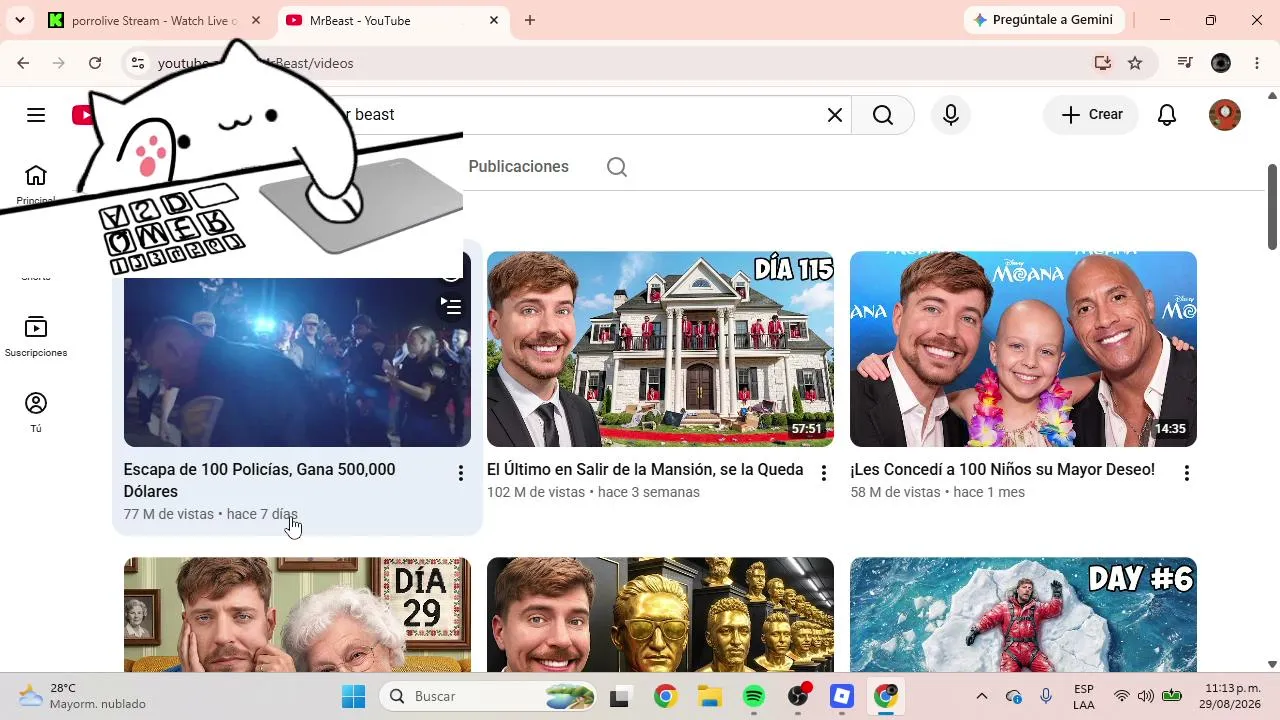Open YouTube notifications bell

(x=1167, y=115)
